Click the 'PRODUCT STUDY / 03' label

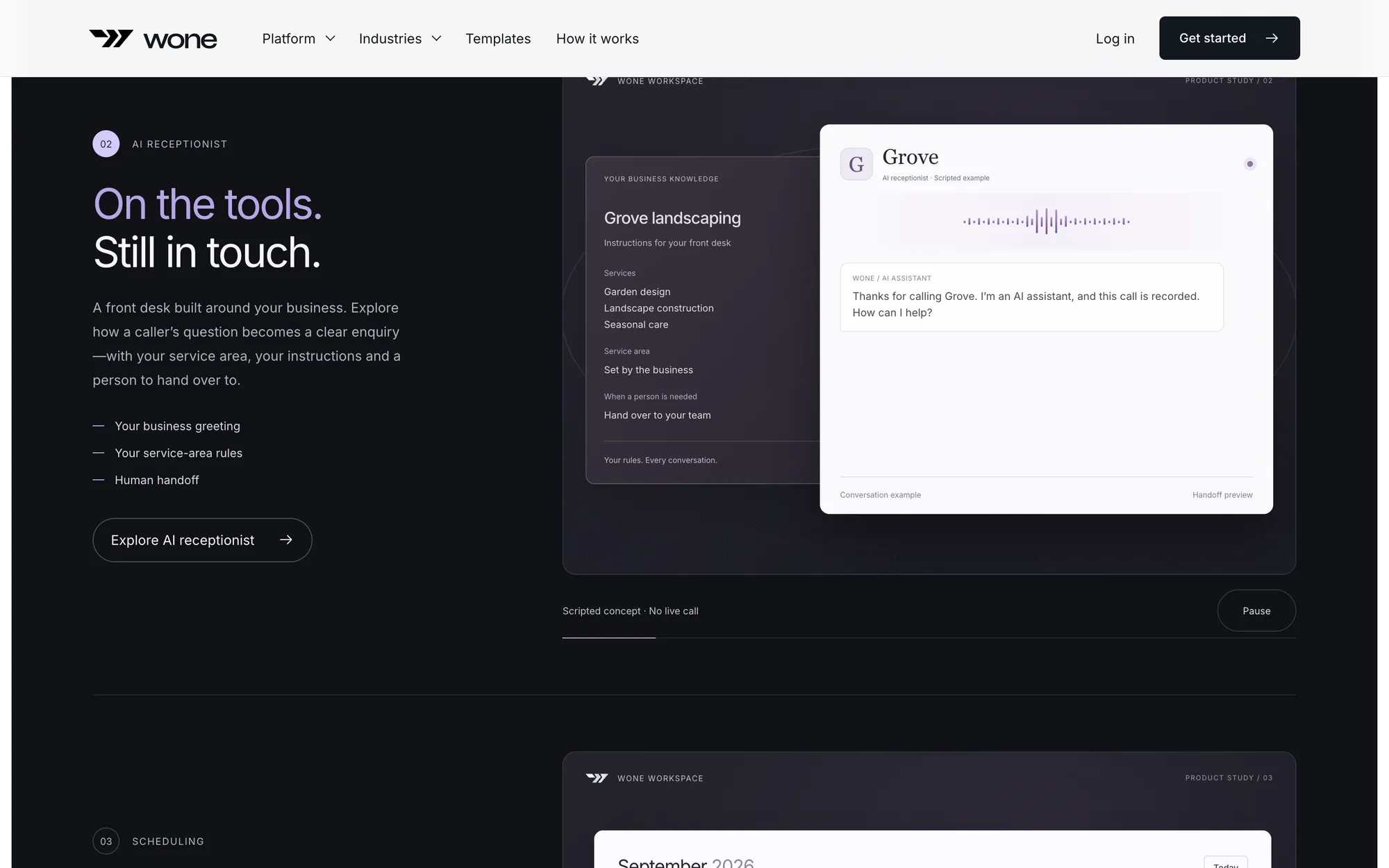(1229, 778)
